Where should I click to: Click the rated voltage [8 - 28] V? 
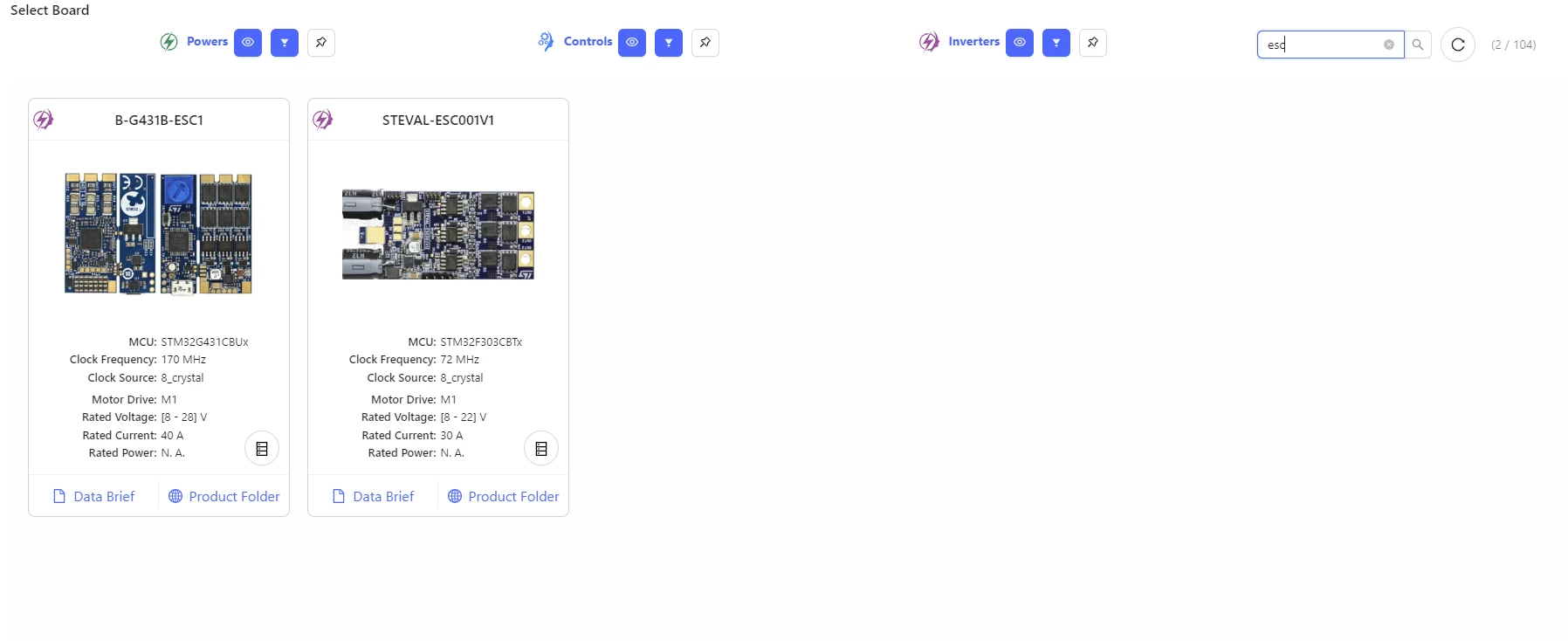pos(184,417)
